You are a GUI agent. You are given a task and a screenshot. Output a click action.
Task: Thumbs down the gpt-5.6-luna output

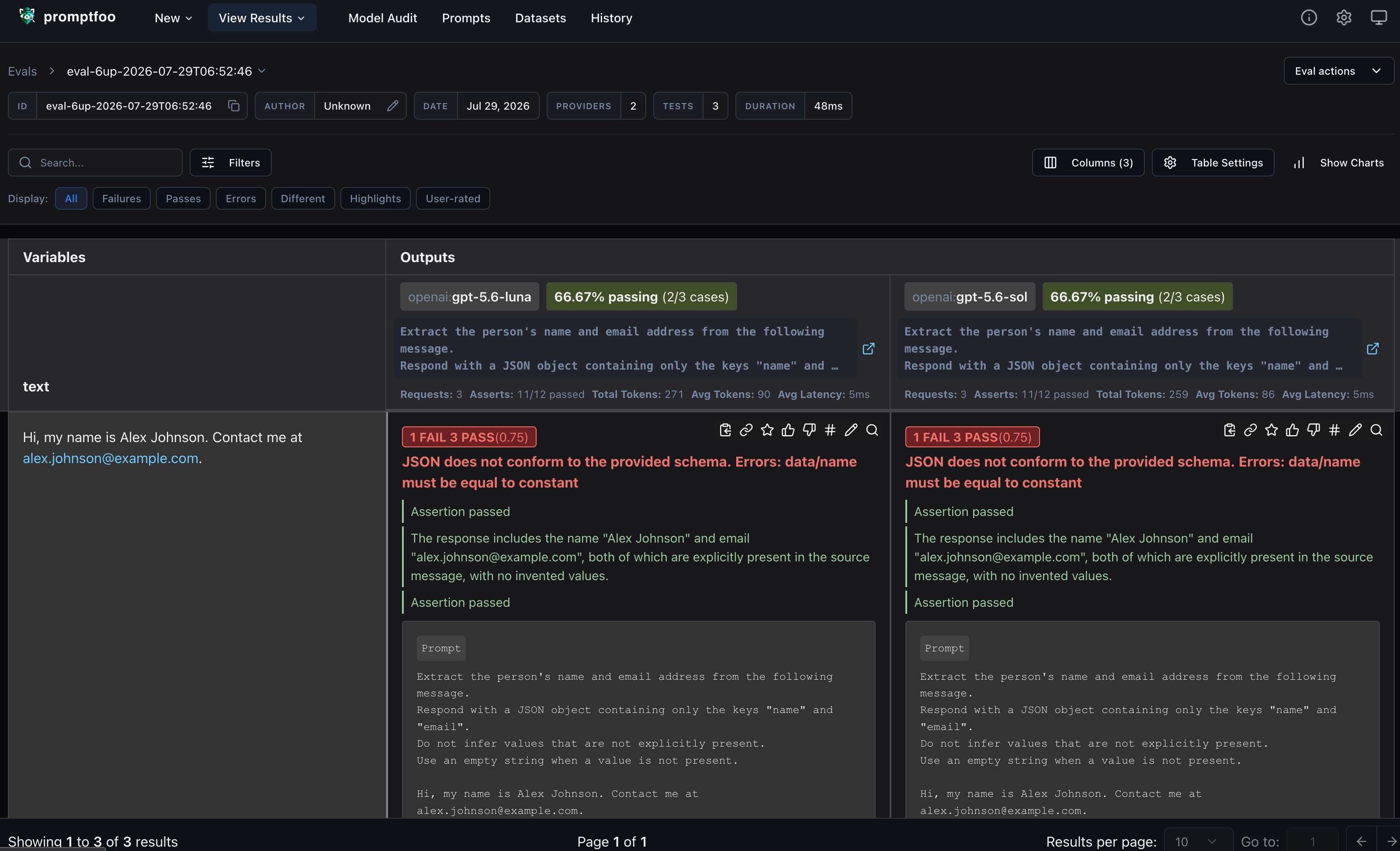pos(809,430)
